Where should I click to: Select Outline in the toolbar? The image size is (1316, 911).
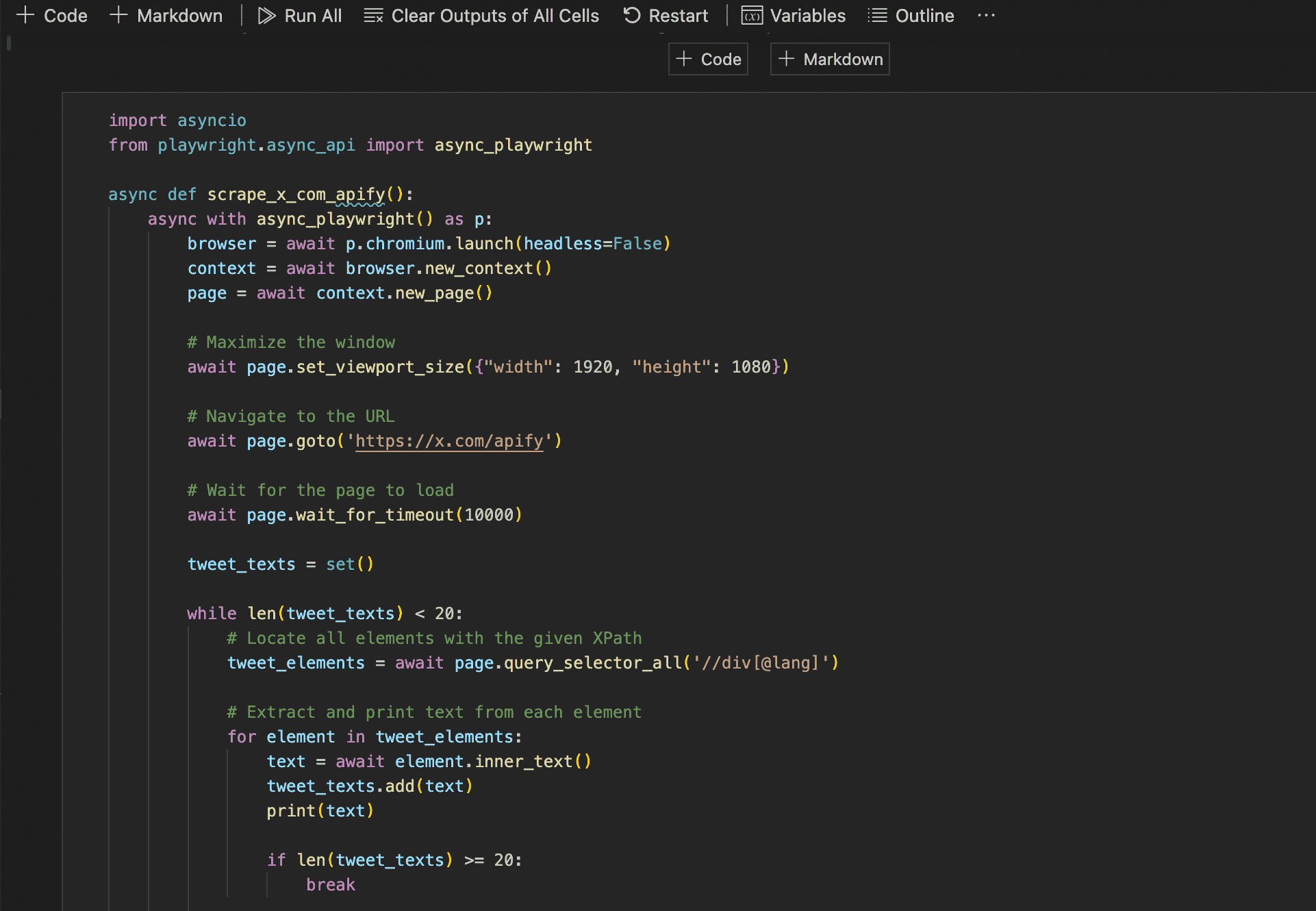click(x=911, y=15)
